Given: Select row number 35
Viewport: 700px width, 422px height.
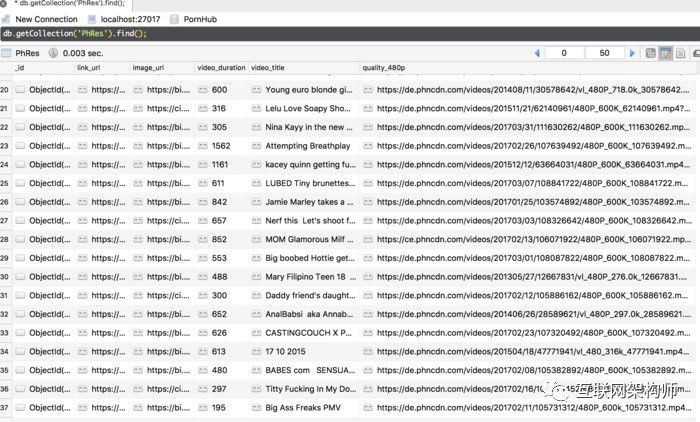Looking at the screenshot, I should (x=4, y=371).
